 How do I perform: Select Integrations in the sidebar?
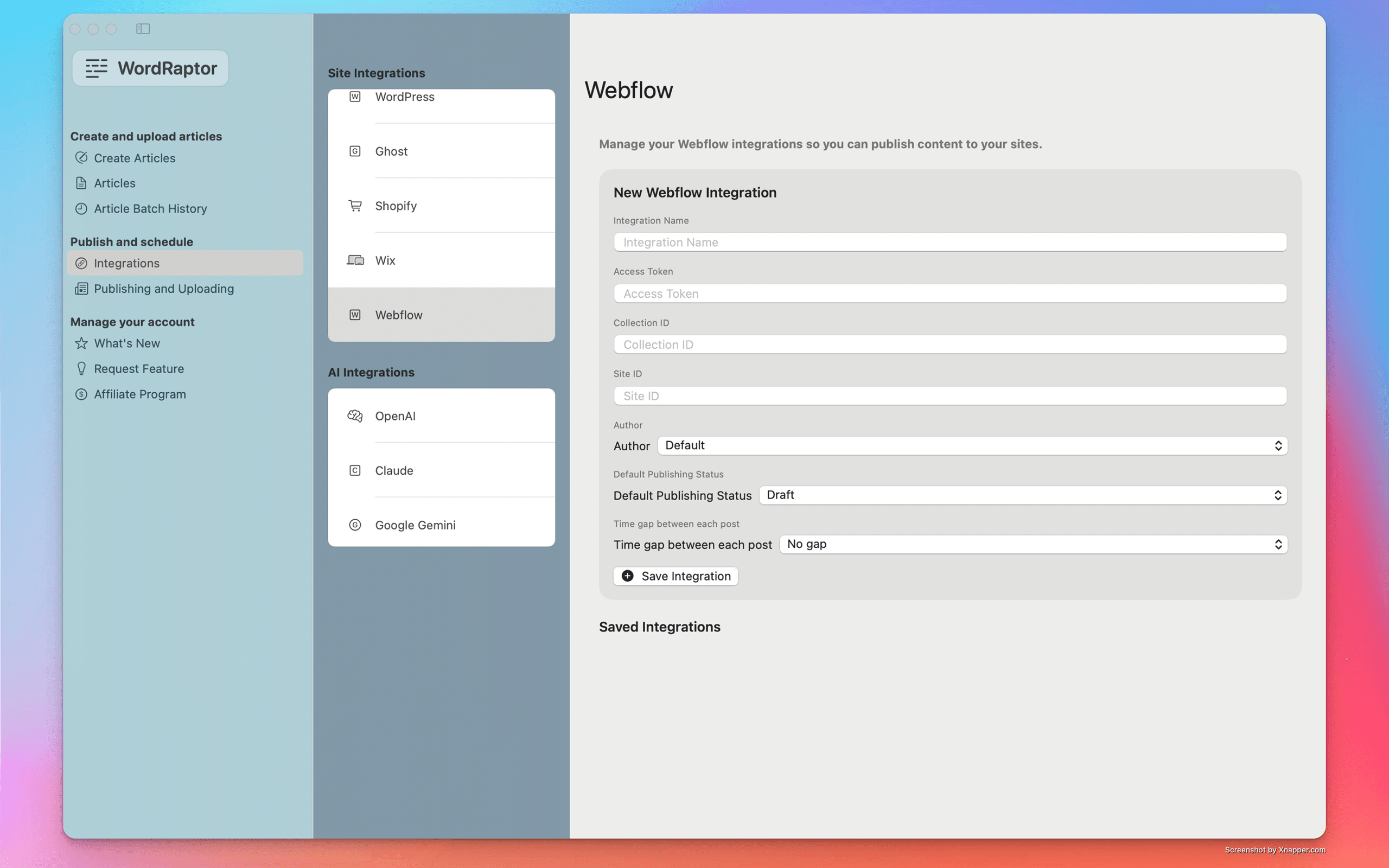(x=185, y=263)
